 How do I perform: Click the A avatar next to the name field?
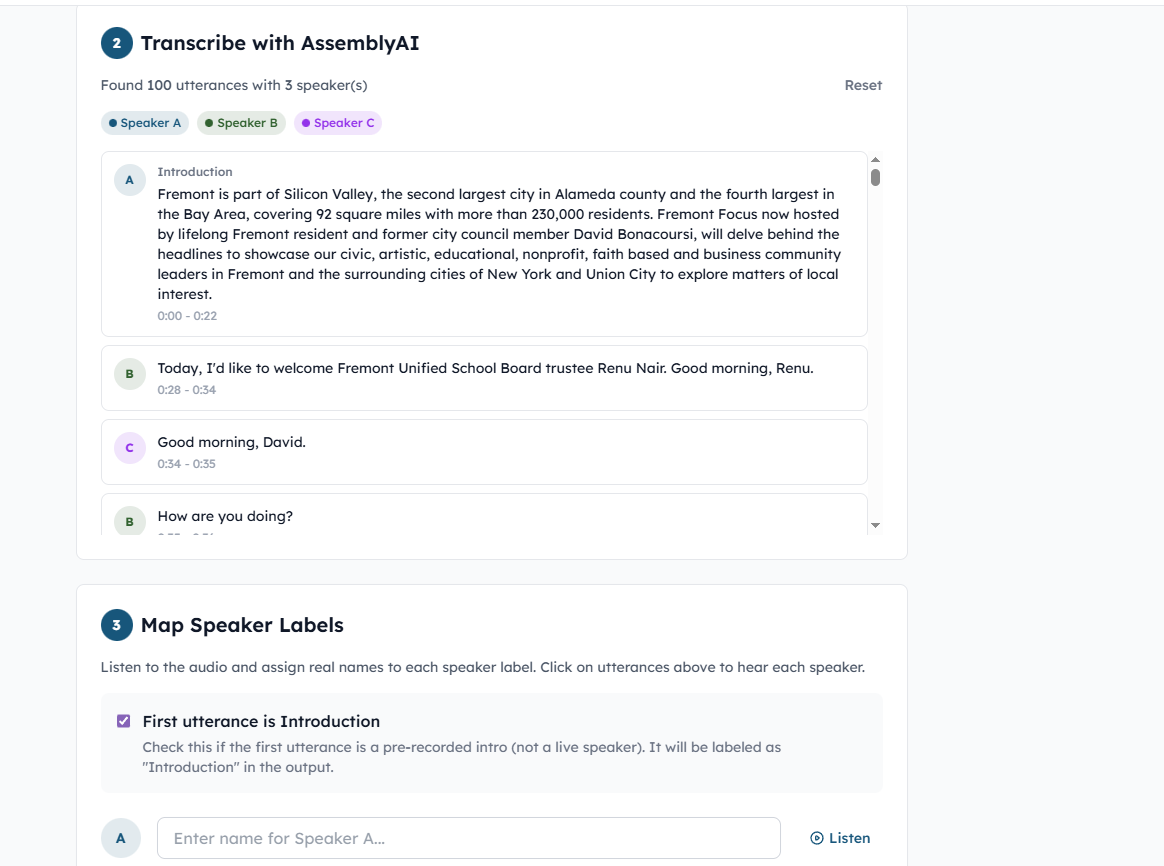click(x=121, y=838)
